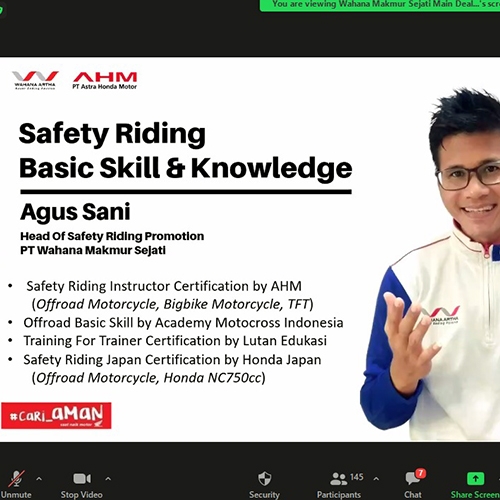
Task: Click the AHM Astra Honda Motor logo
Action: [x=105, y=80]
